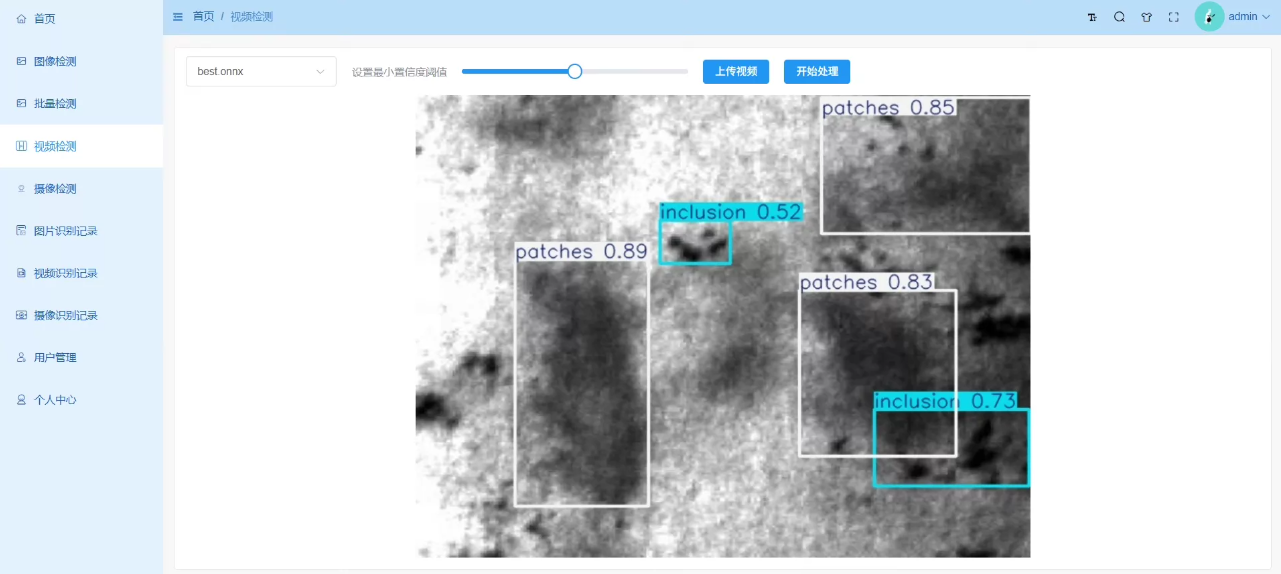Screen dimensions: 1281x574
Task: Click the person icon beside 用户管理
Action: point(22,357)
